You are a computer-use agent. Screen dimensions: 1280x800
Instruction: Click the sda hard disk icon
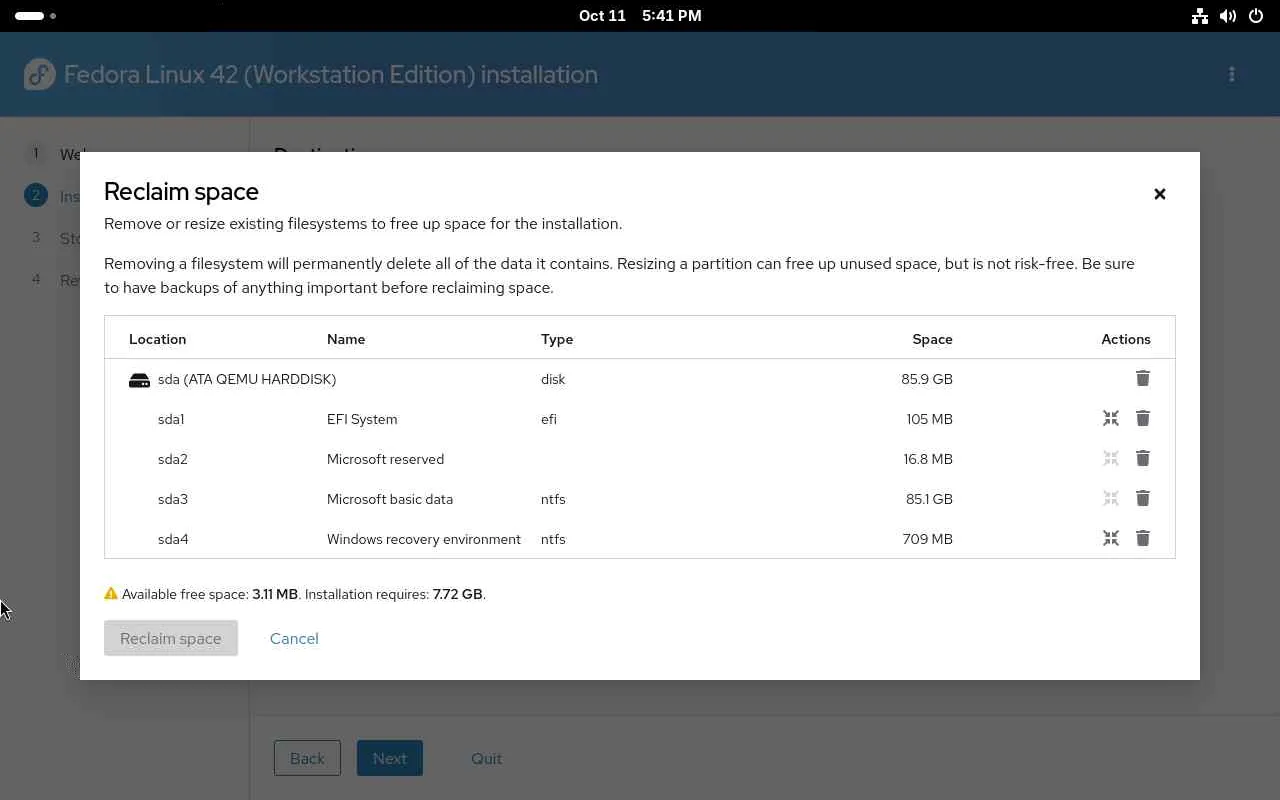pyautogui.click(x=139, y=380)
